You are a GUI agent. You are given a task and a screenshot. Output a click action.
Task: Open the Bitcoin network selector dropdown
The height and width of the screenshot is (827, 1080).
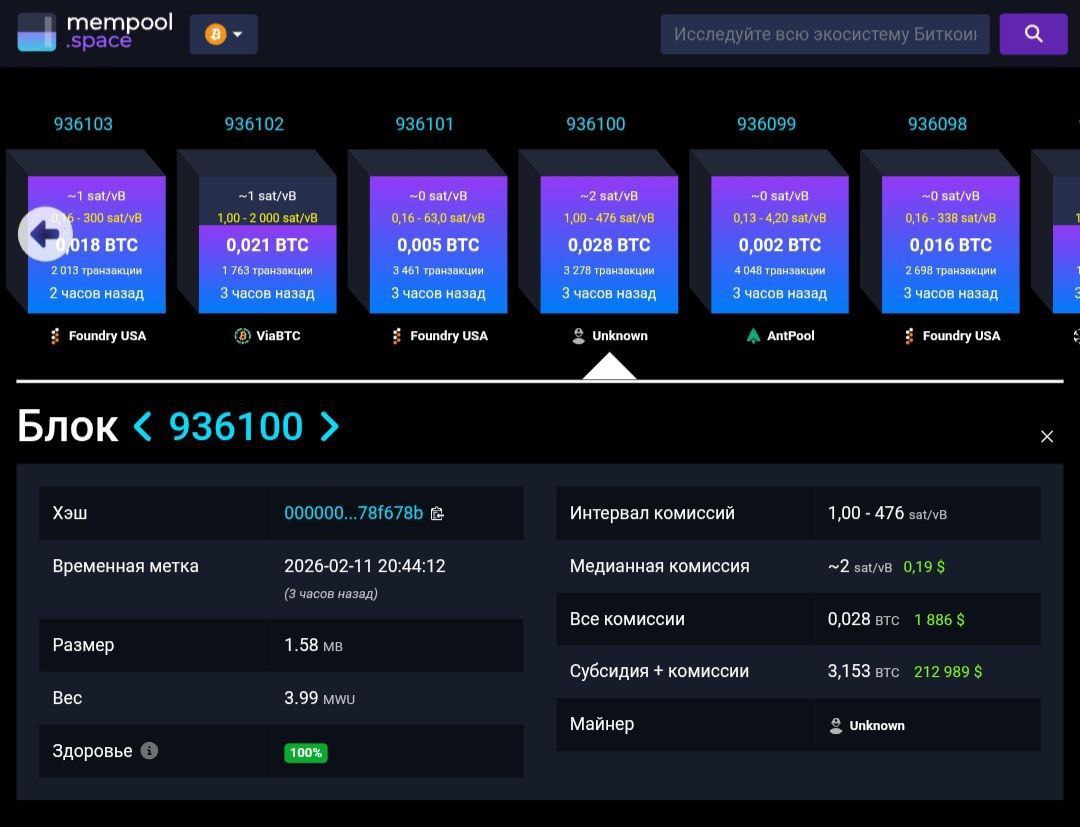224,34
